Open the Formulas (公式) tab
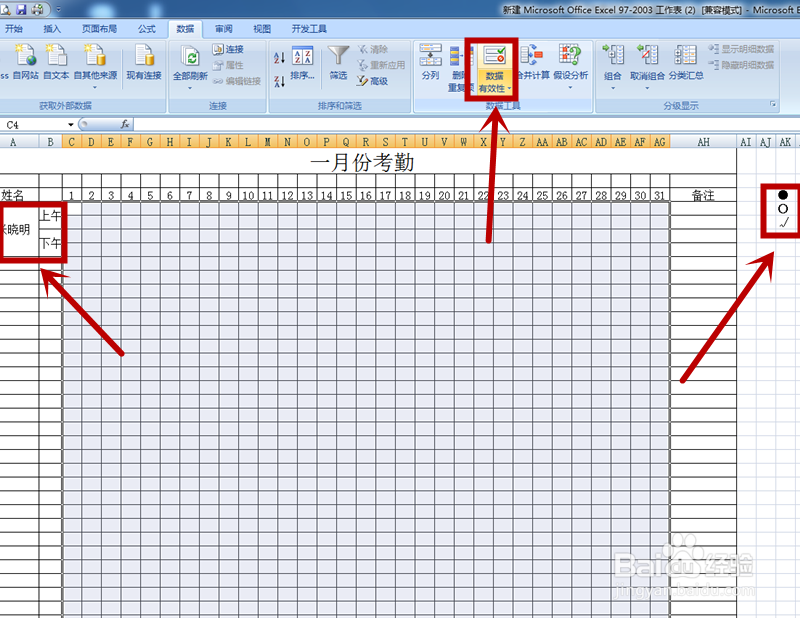Screen dimensions: 800x618 tap(147, 29)
